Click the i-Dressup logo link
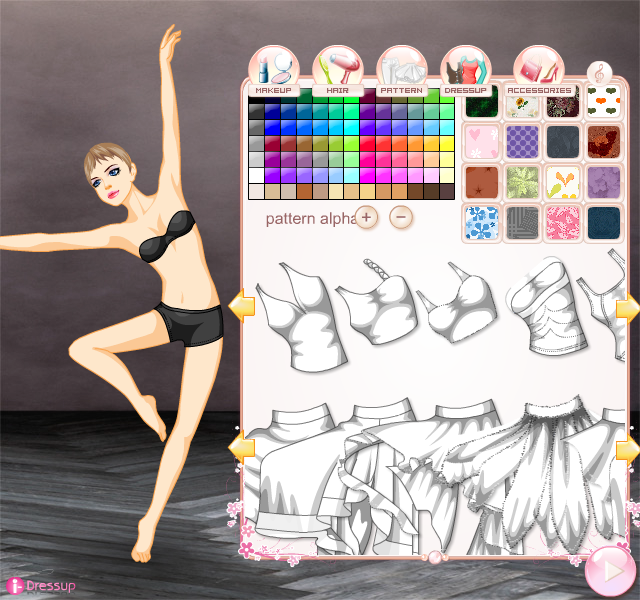The width and height of the screenshot is (640, 600). pos(41,586)
